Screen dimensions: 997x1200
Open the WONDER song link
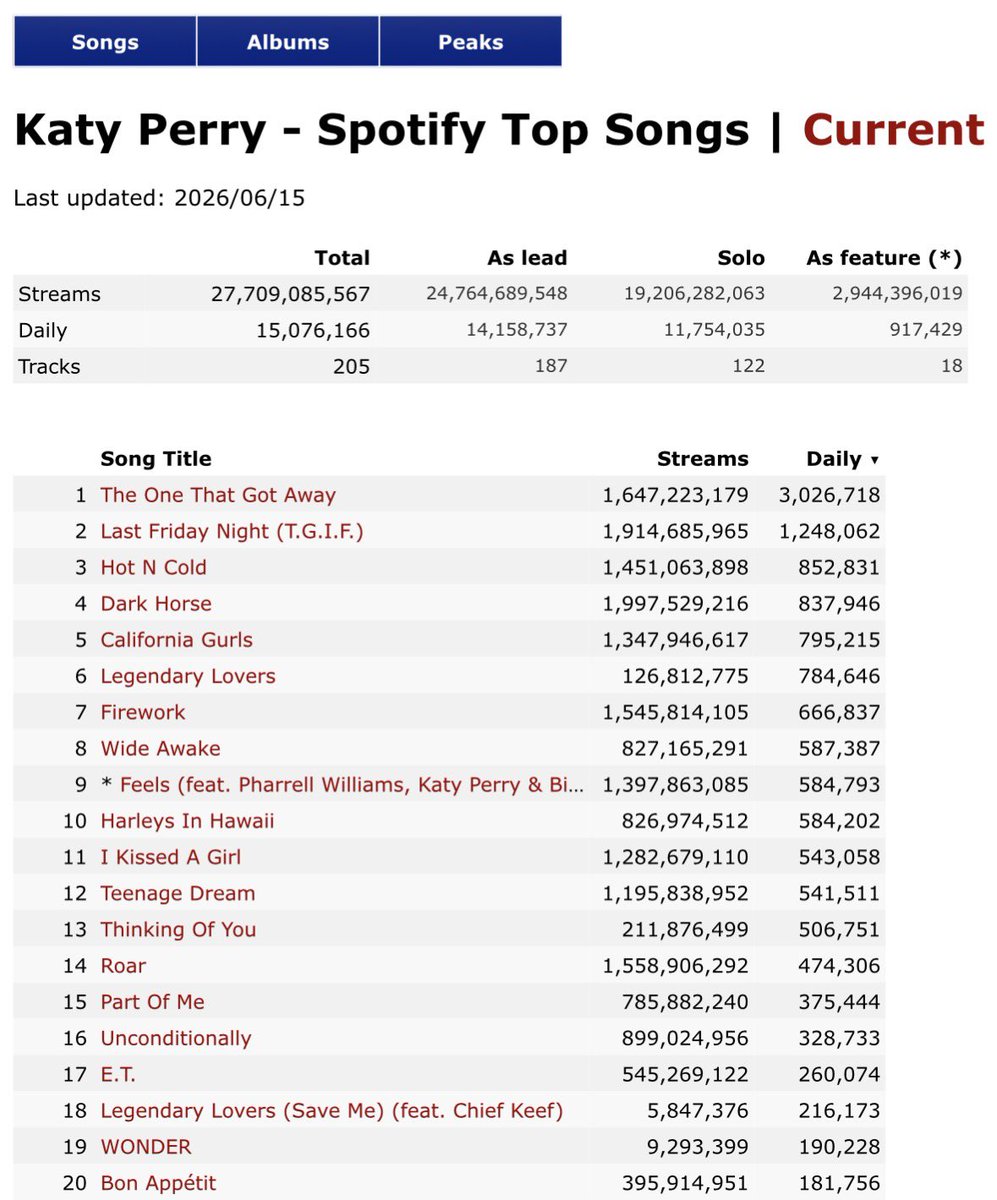tap(146, 1147)
